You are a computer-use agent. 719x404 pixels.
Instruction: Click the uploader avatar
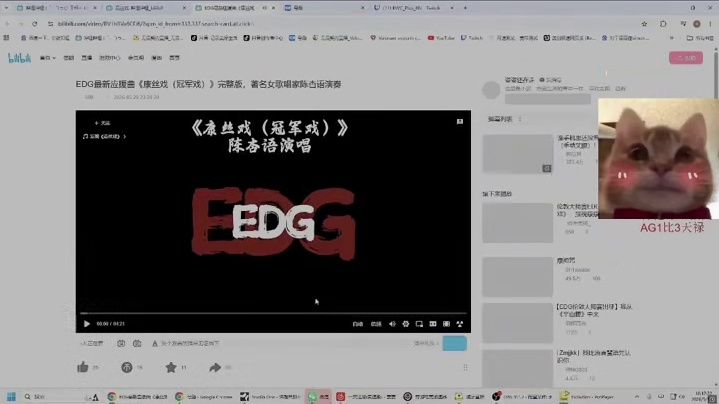pos(491,89)
